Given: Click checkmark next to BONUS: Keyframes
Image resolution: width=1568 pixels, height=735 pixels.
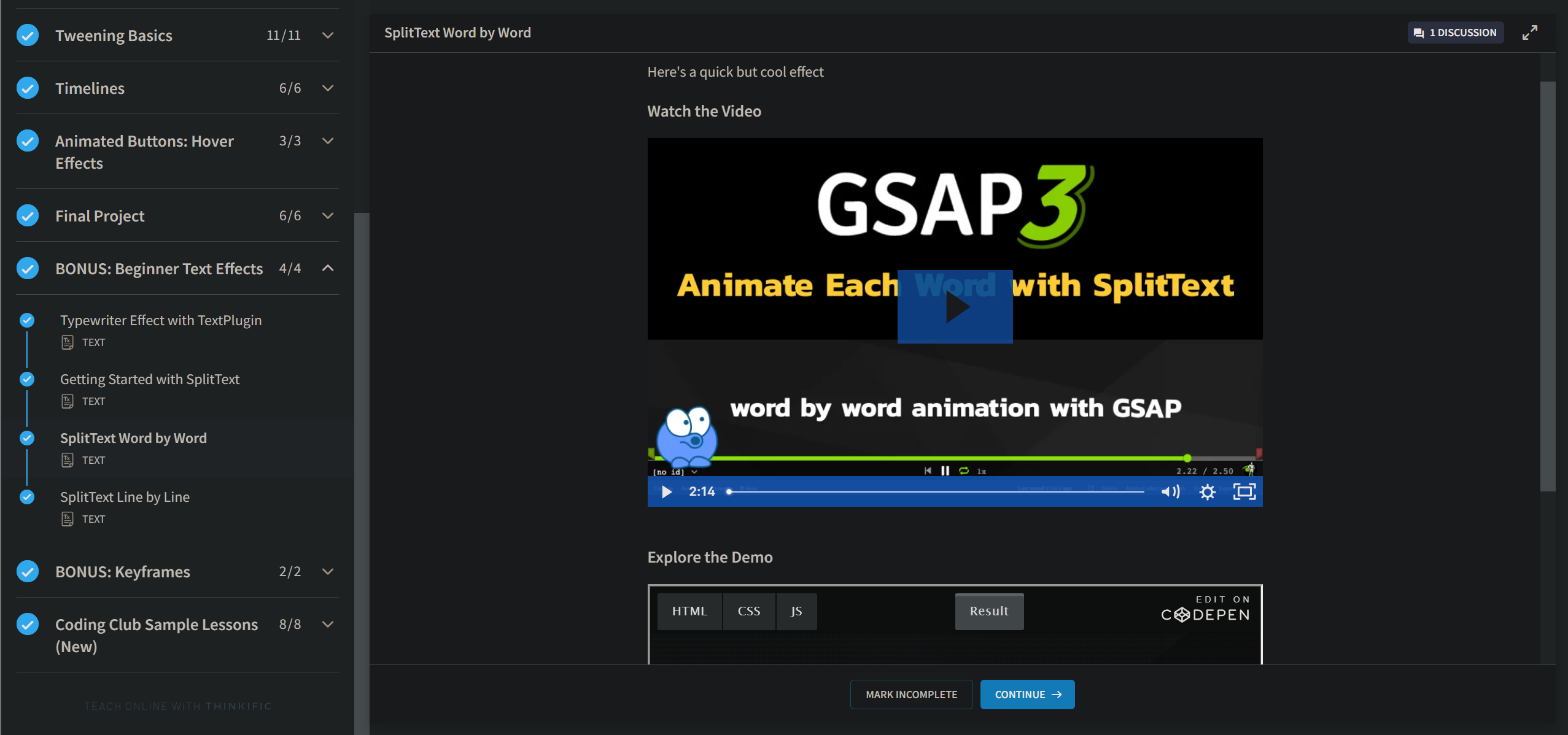Looking at the screenshot, I should [x=28, y=571].
